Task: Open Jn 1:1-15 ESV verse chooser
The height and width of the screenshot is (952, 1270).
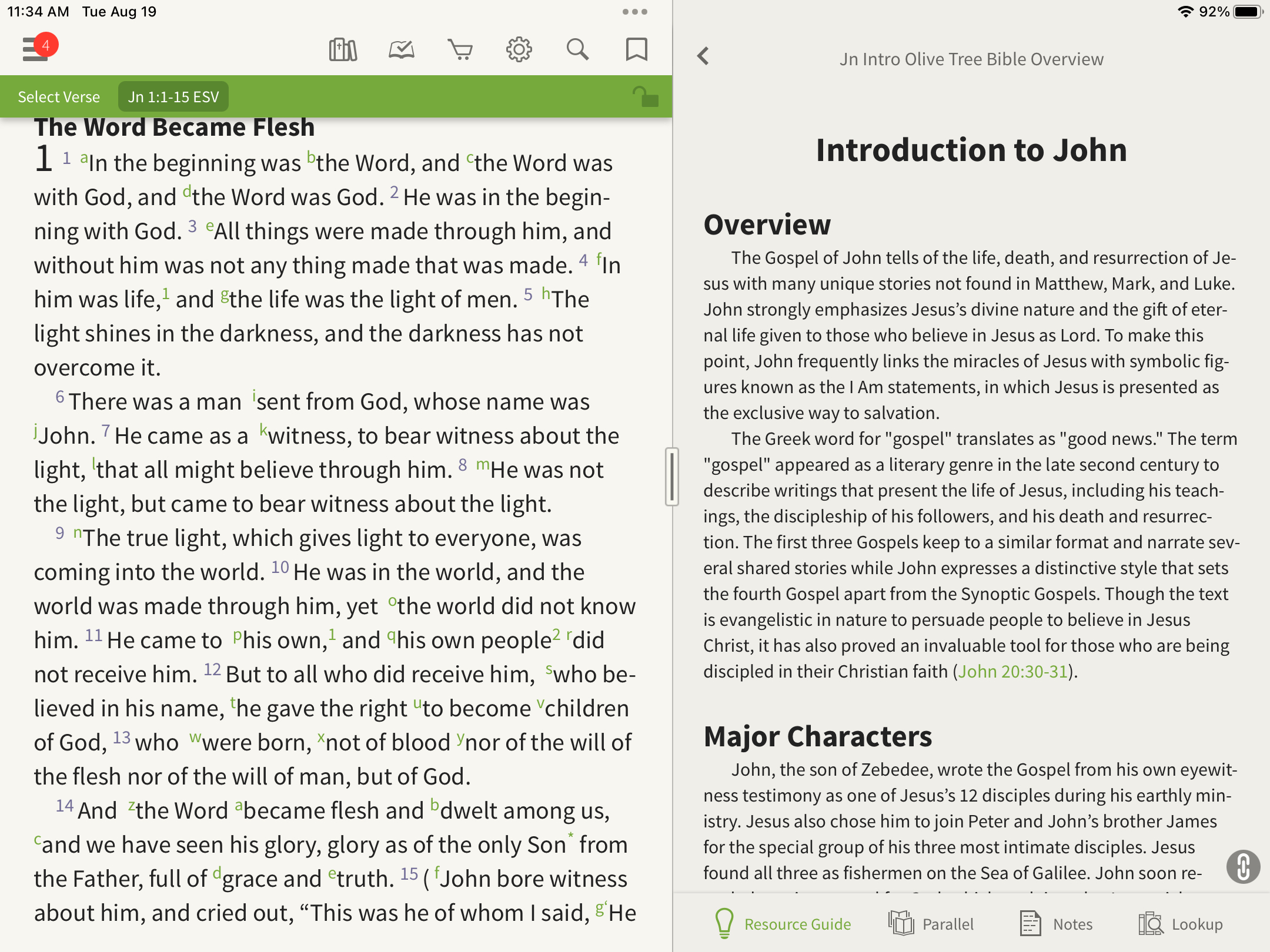Action: click(x=173, y=97)
